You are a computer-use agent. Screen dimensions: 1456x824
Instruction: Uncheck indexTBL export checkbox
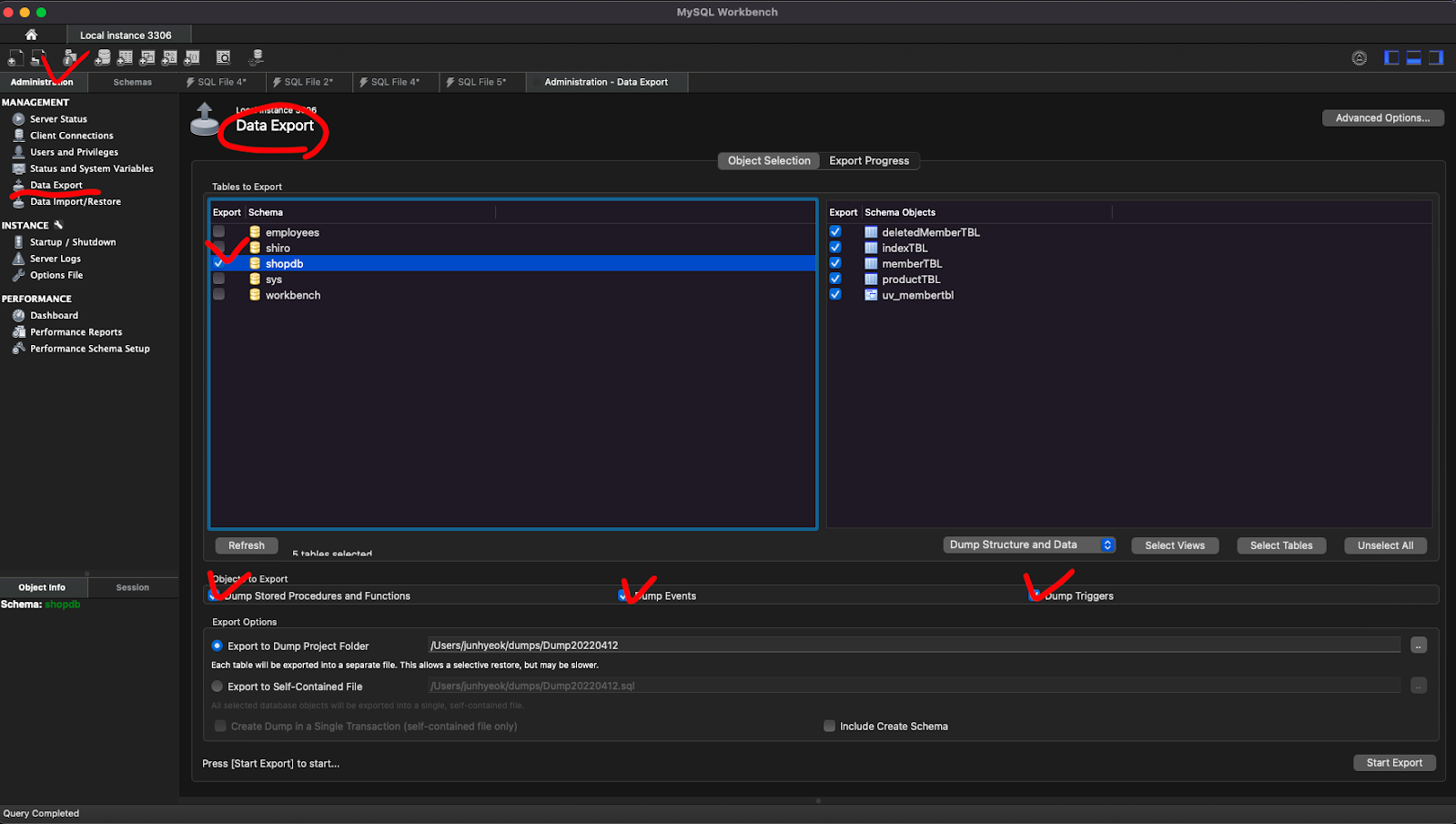point(835,248)
